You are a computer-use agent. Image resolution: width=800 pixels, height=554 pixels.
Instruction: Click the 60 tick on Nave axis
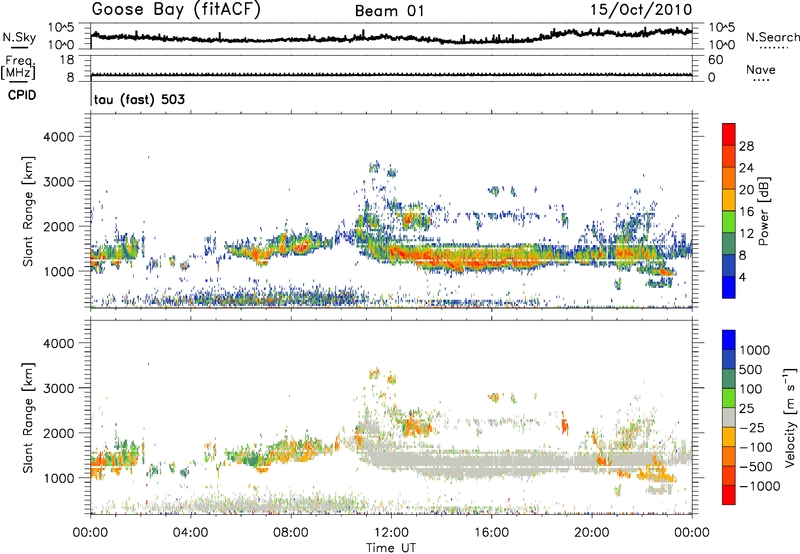click(715, 60)
